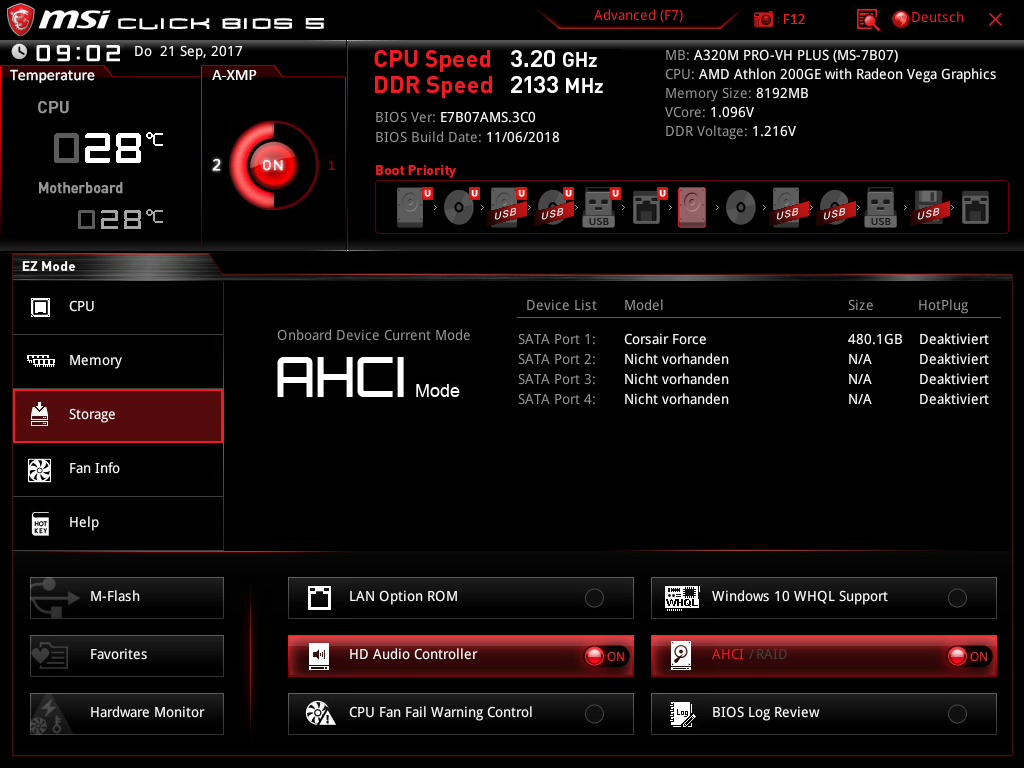Select the UEFI USB hard disk boot icon
The image size is (1024, 768).
(x=507, y=207)
